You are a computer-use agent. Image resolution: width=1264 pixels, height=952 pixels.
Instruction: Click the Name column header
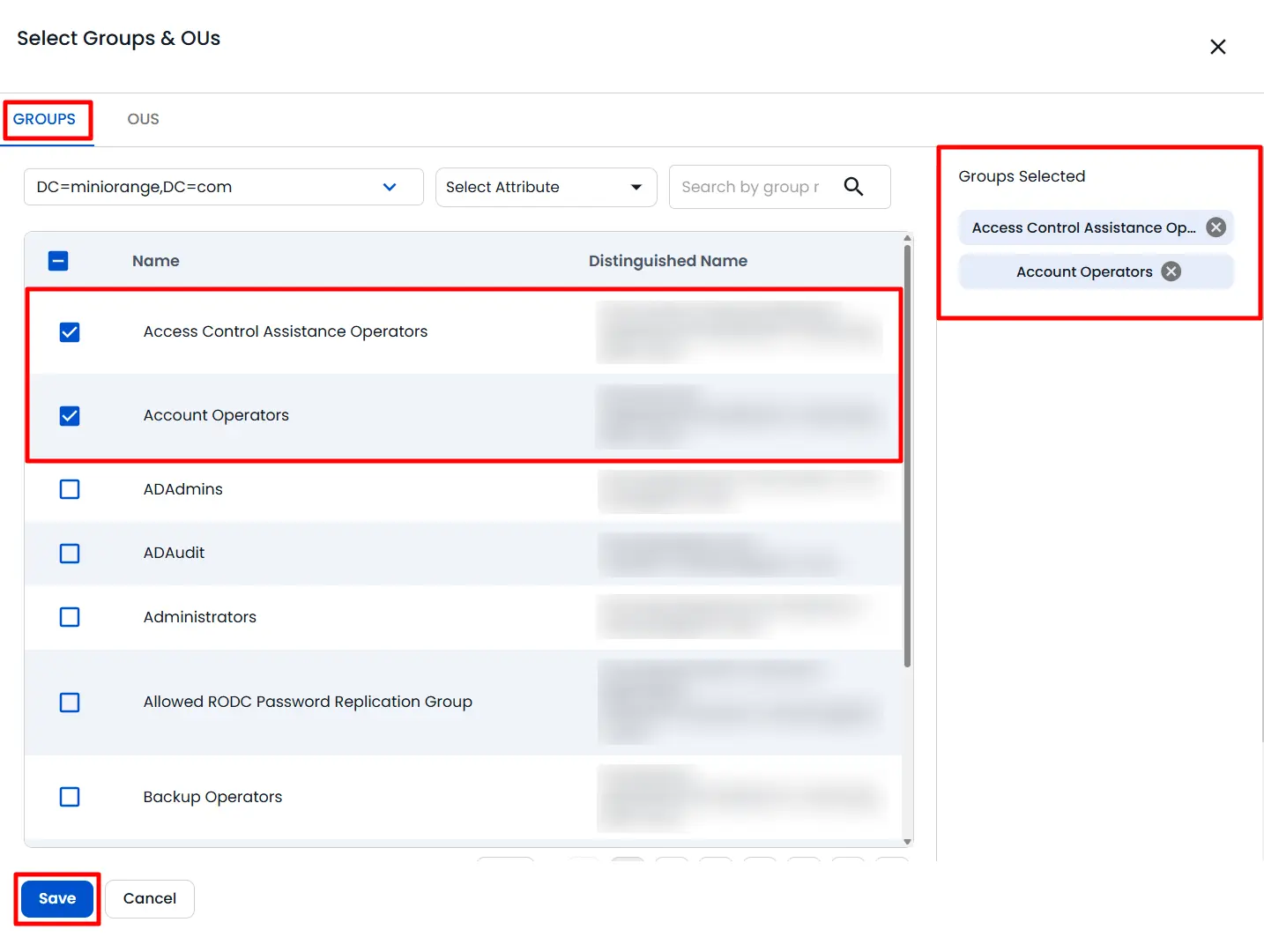[156, 261]
